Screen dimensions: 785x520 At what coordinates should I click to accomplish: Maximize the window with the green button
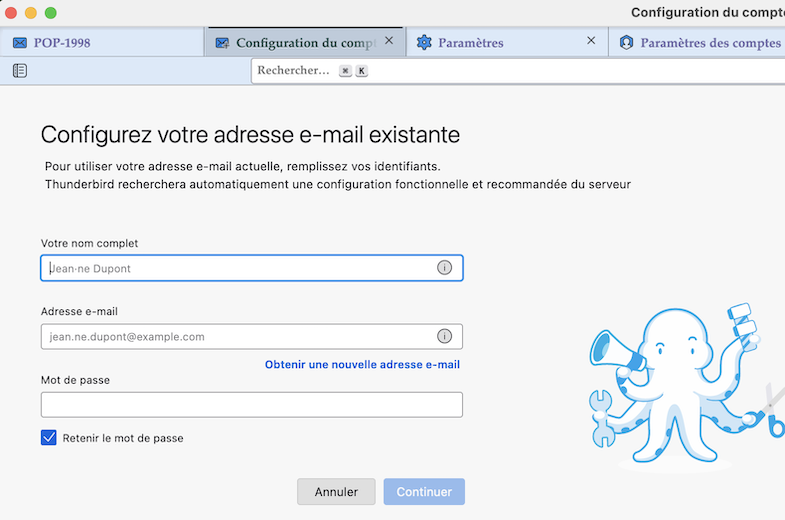click(x=51, y=13)
